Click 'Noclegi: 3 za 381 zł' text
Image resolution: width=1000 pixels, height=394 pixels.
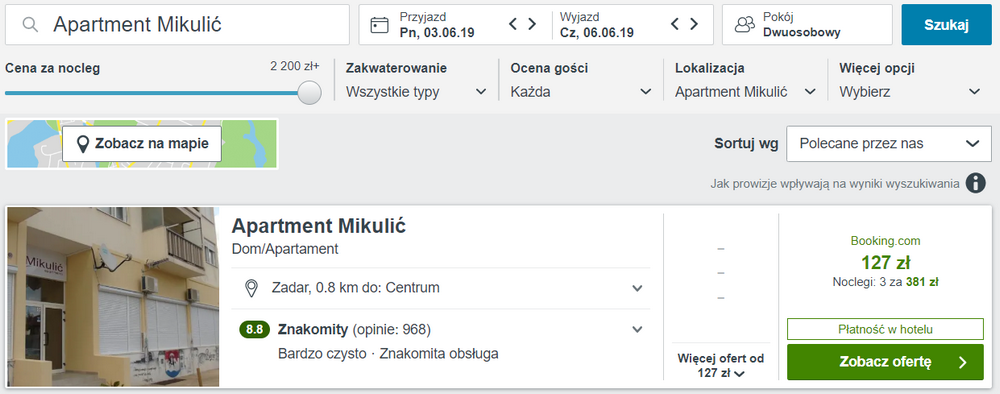[x=885, y=281]
